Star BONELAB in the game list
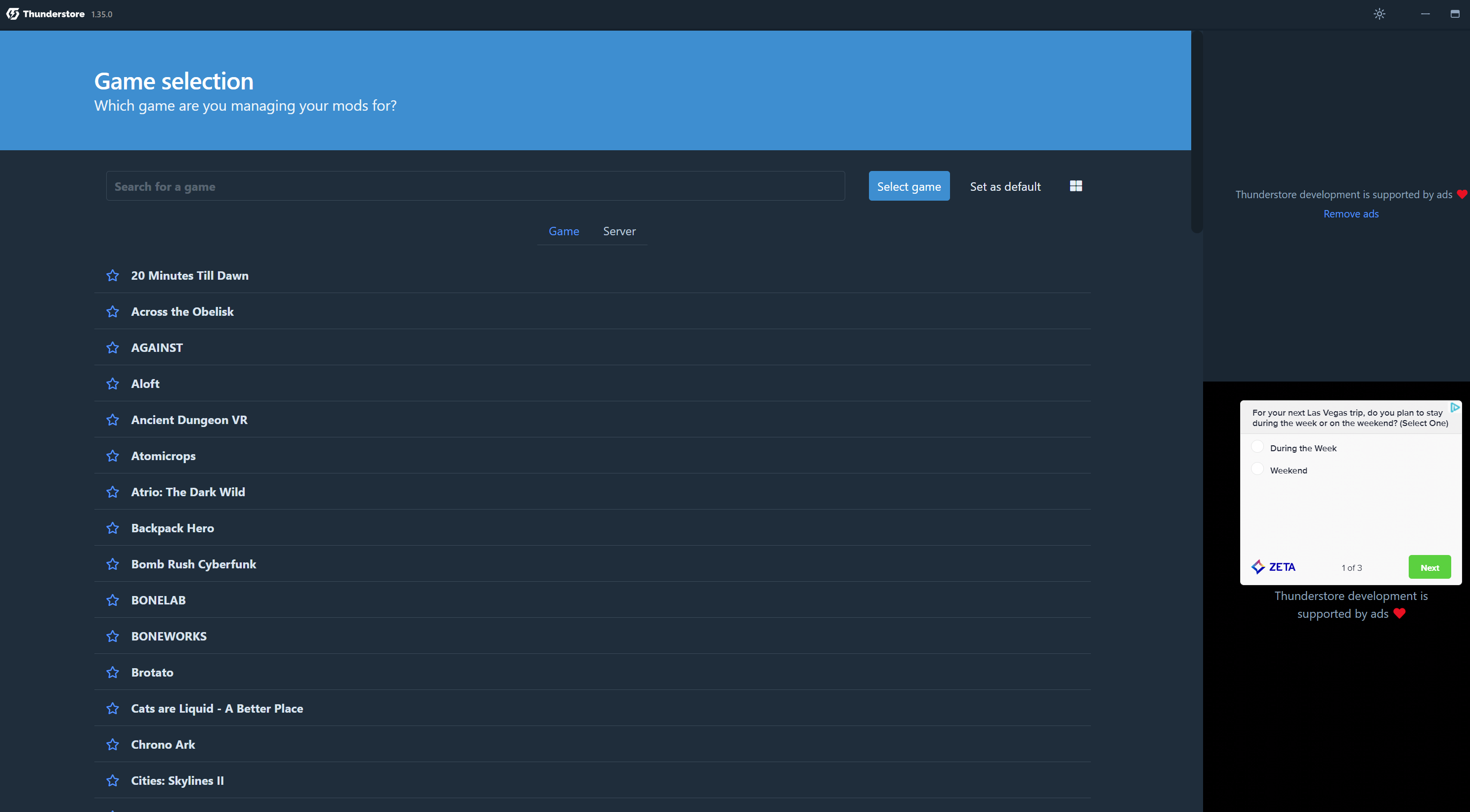This screenshot has height=812, width=1470. coord(112,600)
